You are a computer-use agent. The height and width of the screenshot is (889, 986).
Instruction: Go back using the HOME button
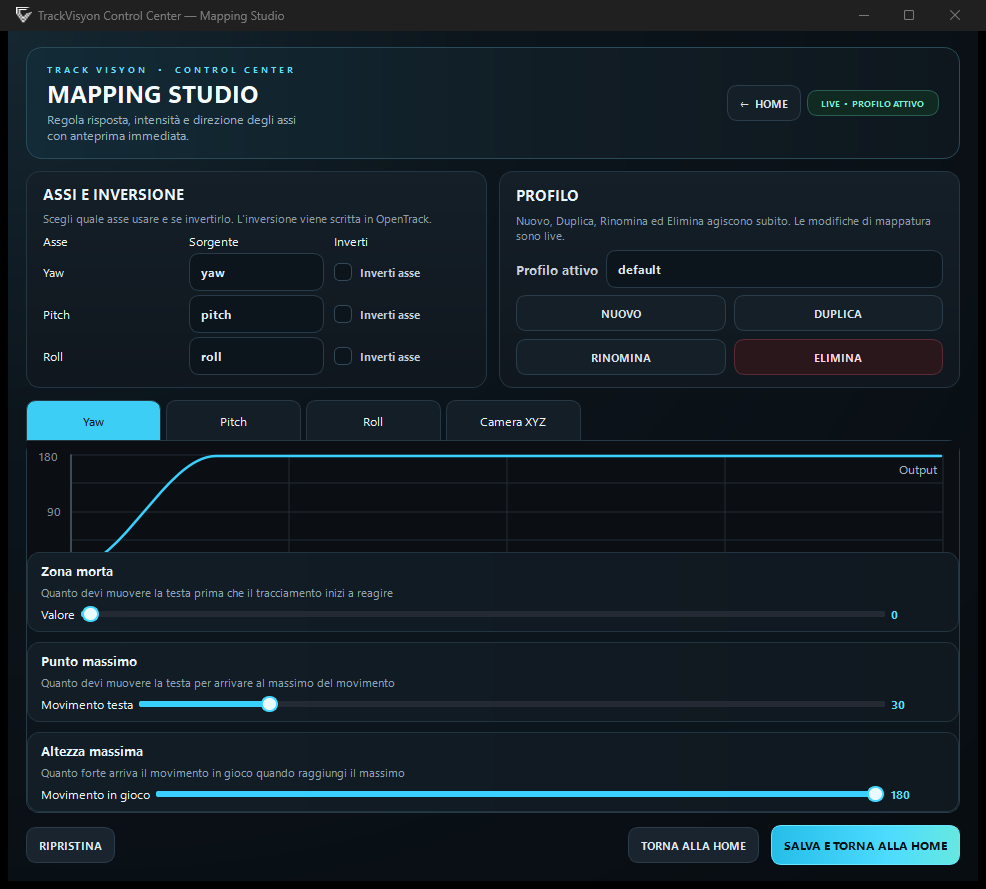(x=763, y=104)
